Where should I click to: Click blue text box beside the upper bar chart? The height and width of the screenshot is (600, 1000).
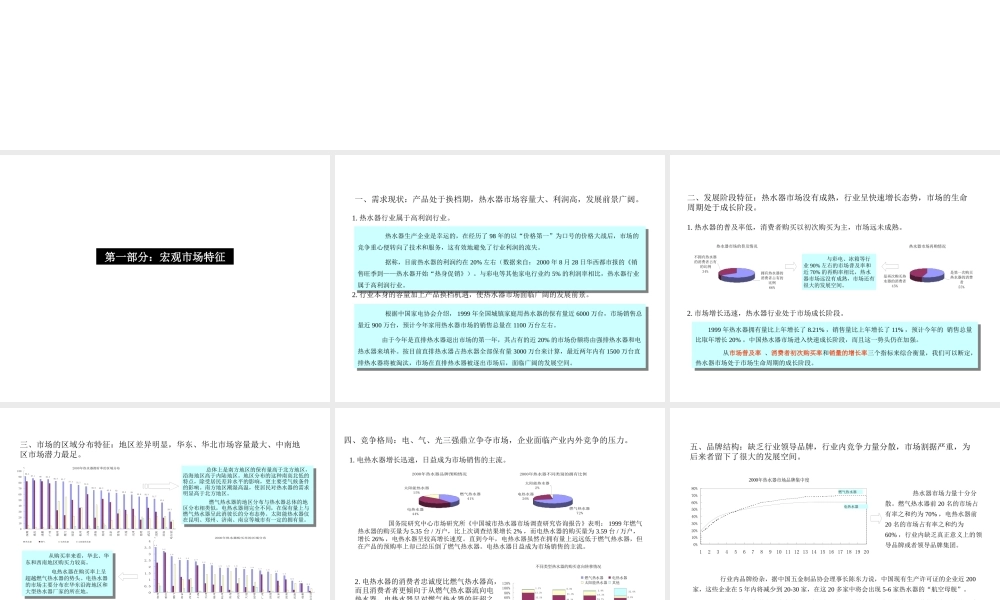pyautogui.click(x=247, y=495)
